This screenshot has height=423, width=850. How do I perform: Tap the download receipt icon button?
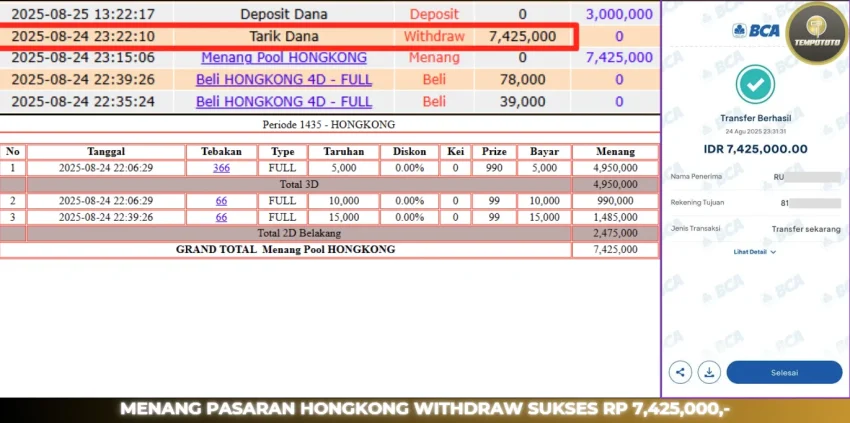[x=709, y=372]
